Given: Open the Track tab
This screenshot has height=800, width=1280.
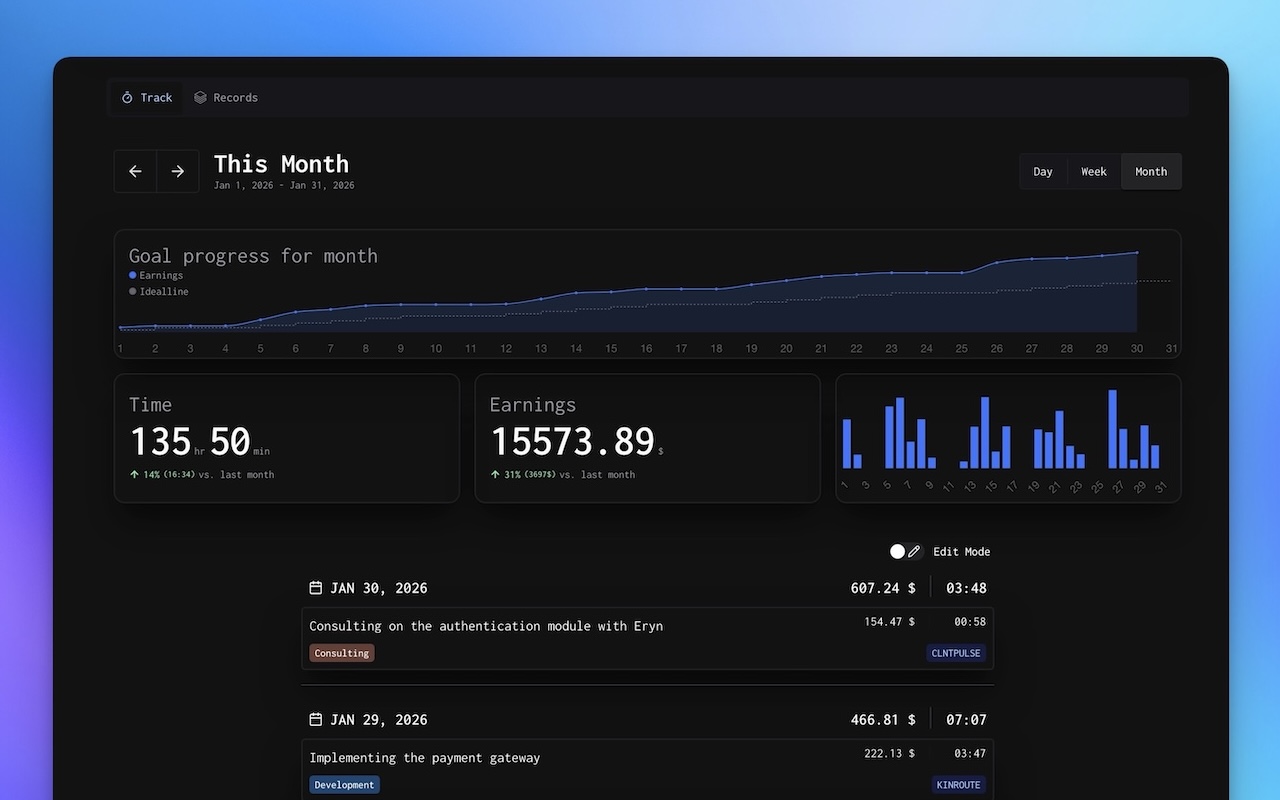Looking at the screenshot, I should tap(147, 98).
